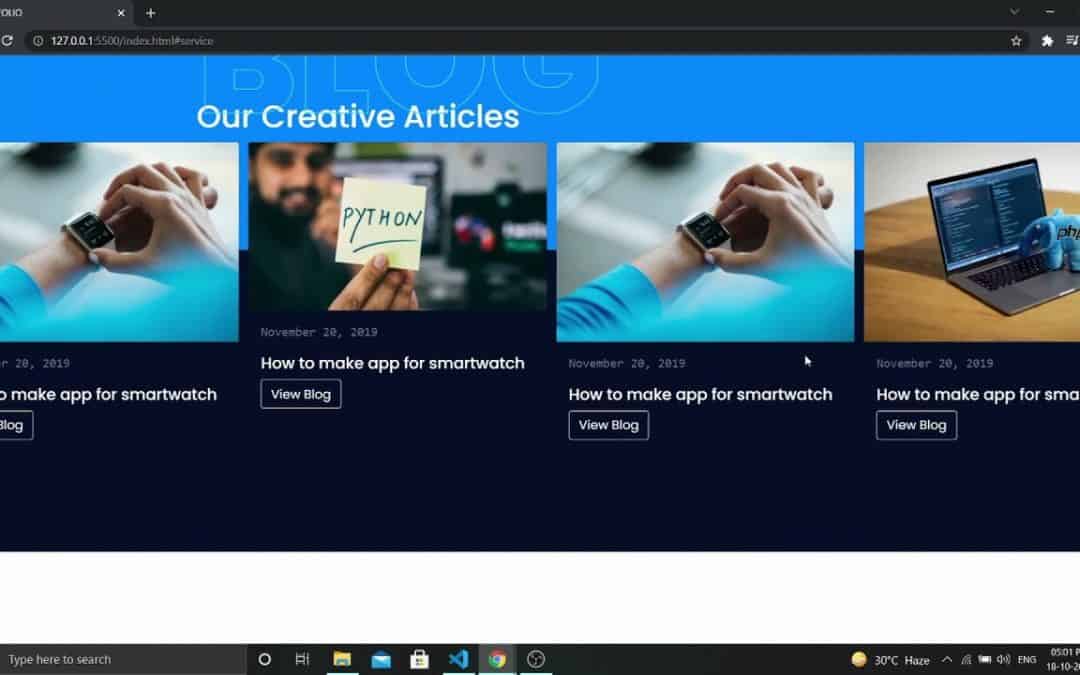Open the fully visible smartwatch photo

pos(705,242)
